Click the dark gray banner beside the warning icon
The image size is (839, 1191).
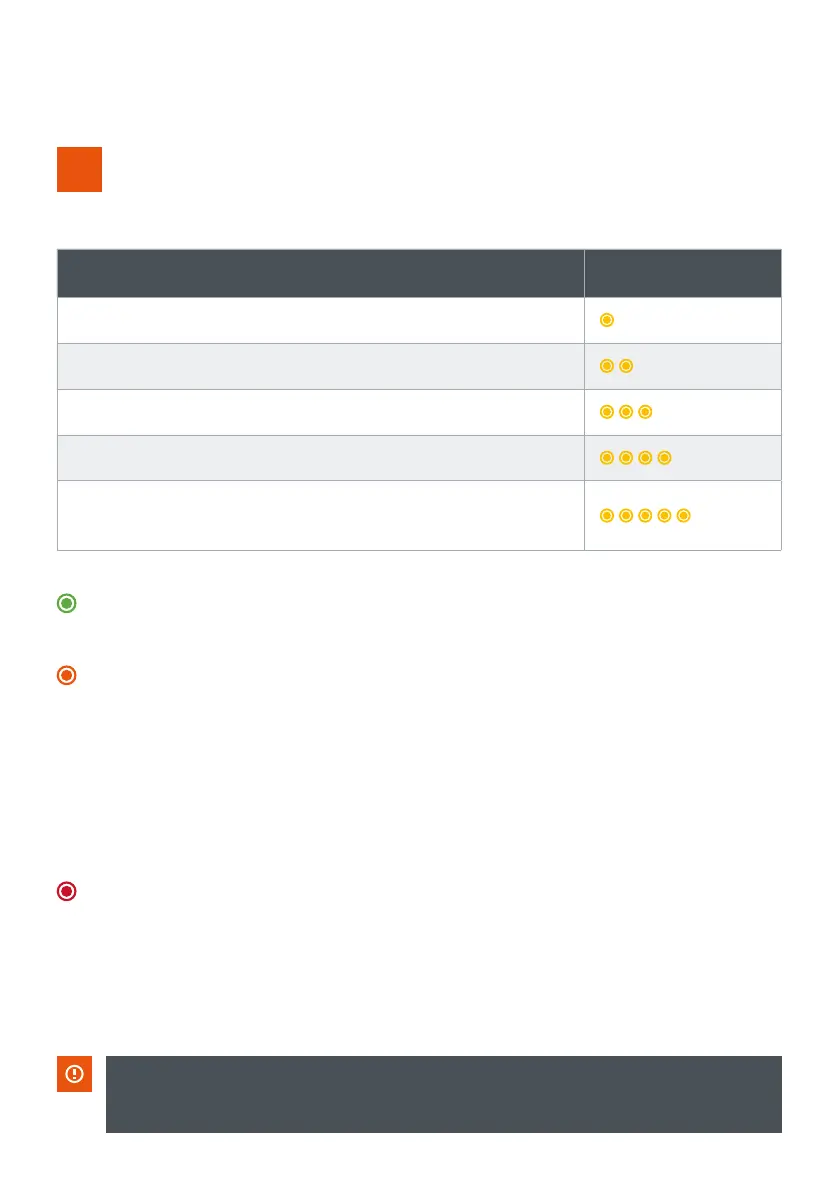click(x=443, y=1094)
